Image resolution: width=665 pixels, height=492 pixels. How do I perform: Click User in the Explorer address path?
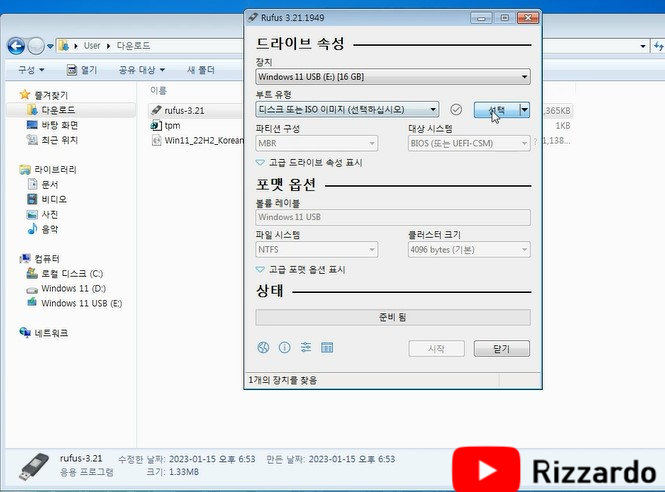(92, 46)
